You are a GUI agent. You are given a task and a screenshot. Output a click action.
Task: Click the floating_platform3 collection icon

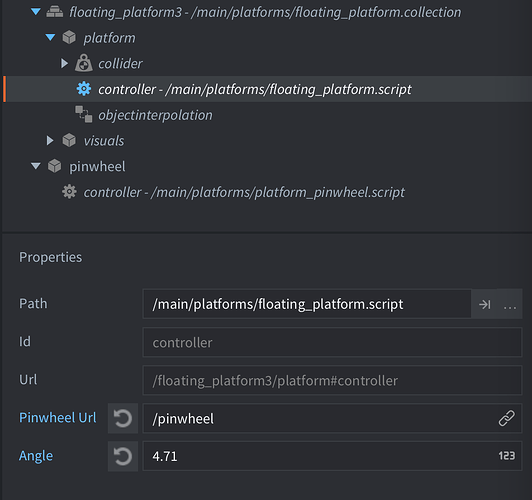tap(55, 12)
